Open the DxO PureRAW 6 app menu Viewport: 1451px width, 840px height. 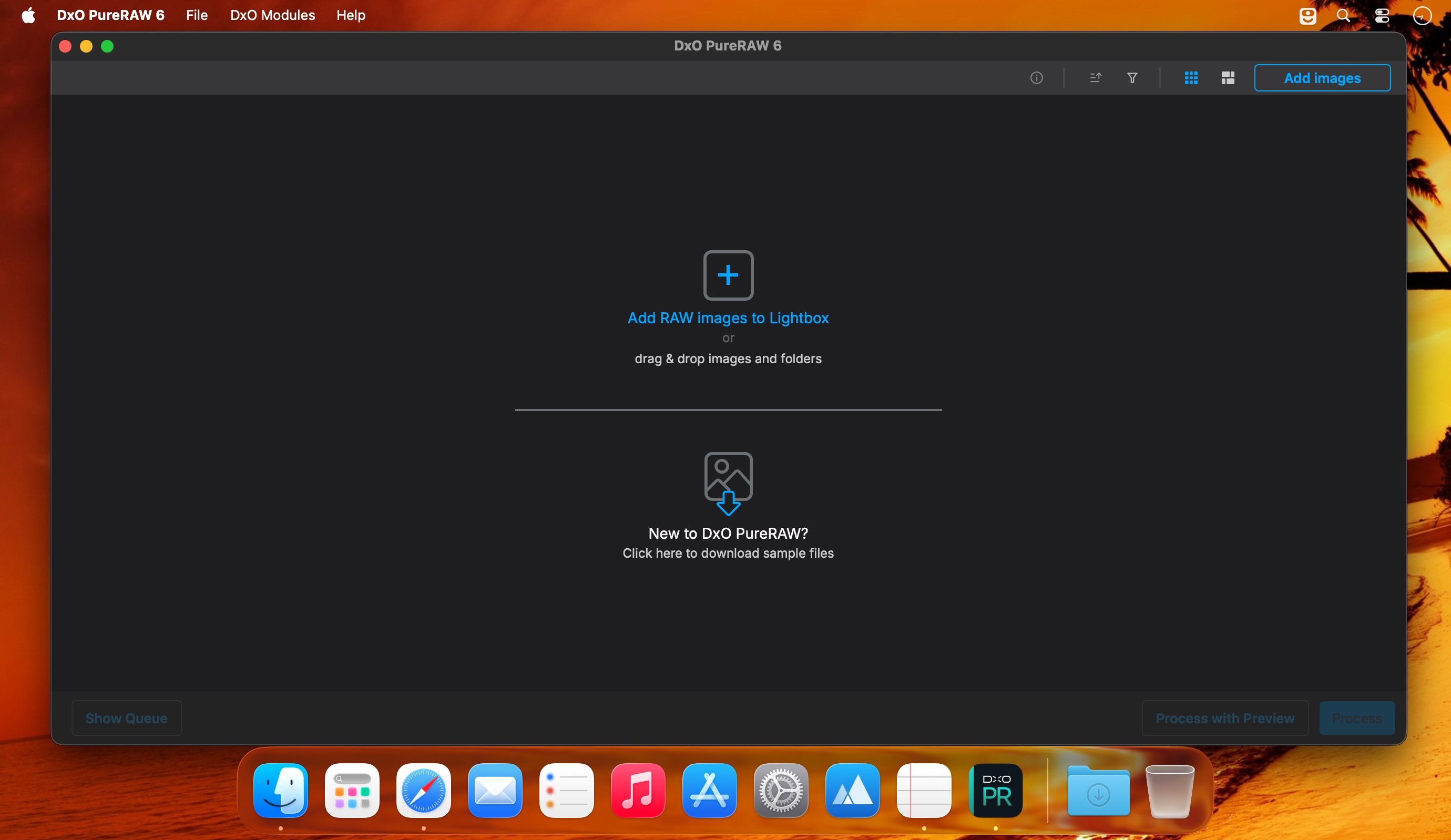(110, 15)
